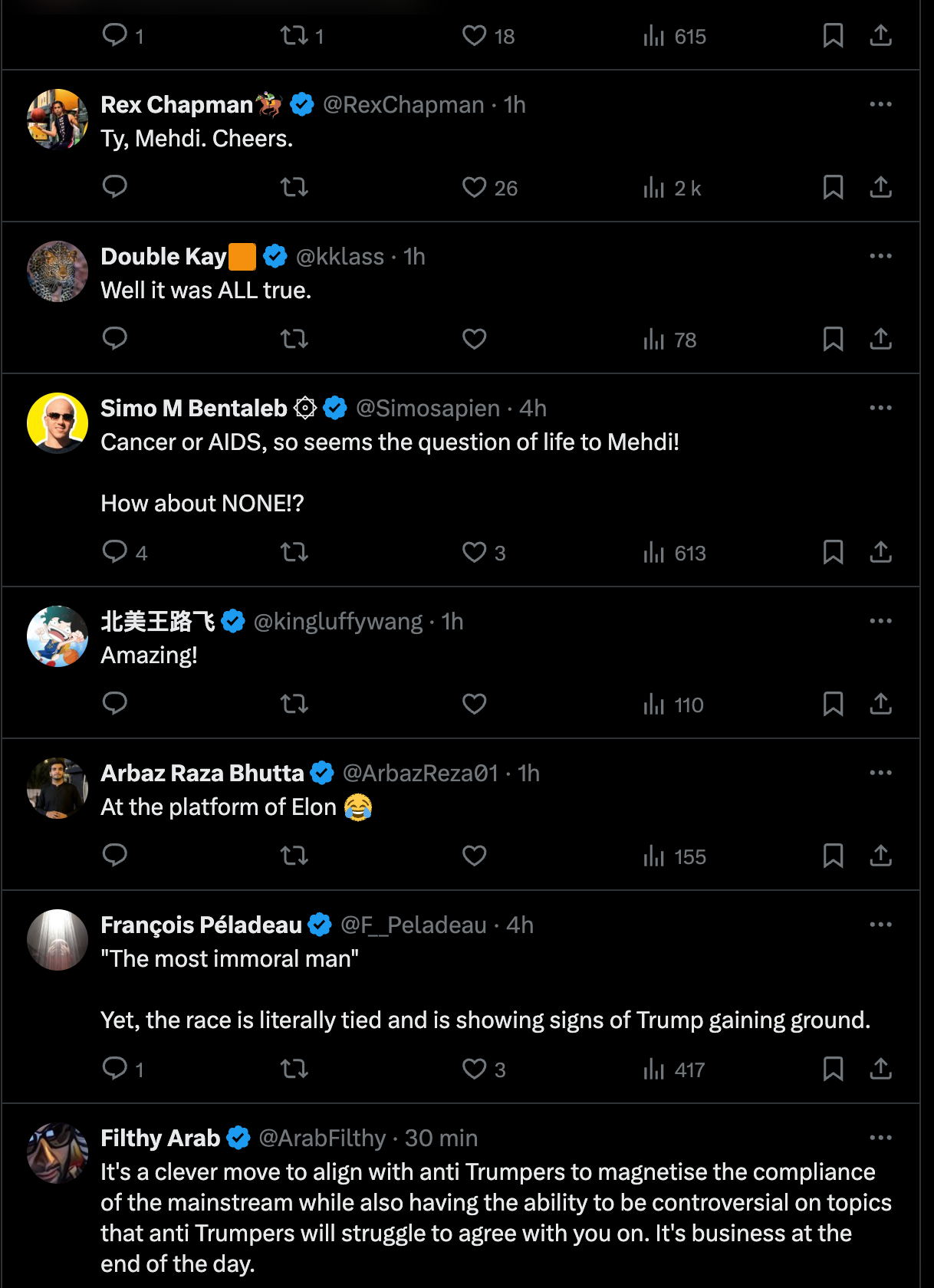The image size is (934, 1288).
Task: Visit François Péladeau's profile name
Action: tap(201, 925)
